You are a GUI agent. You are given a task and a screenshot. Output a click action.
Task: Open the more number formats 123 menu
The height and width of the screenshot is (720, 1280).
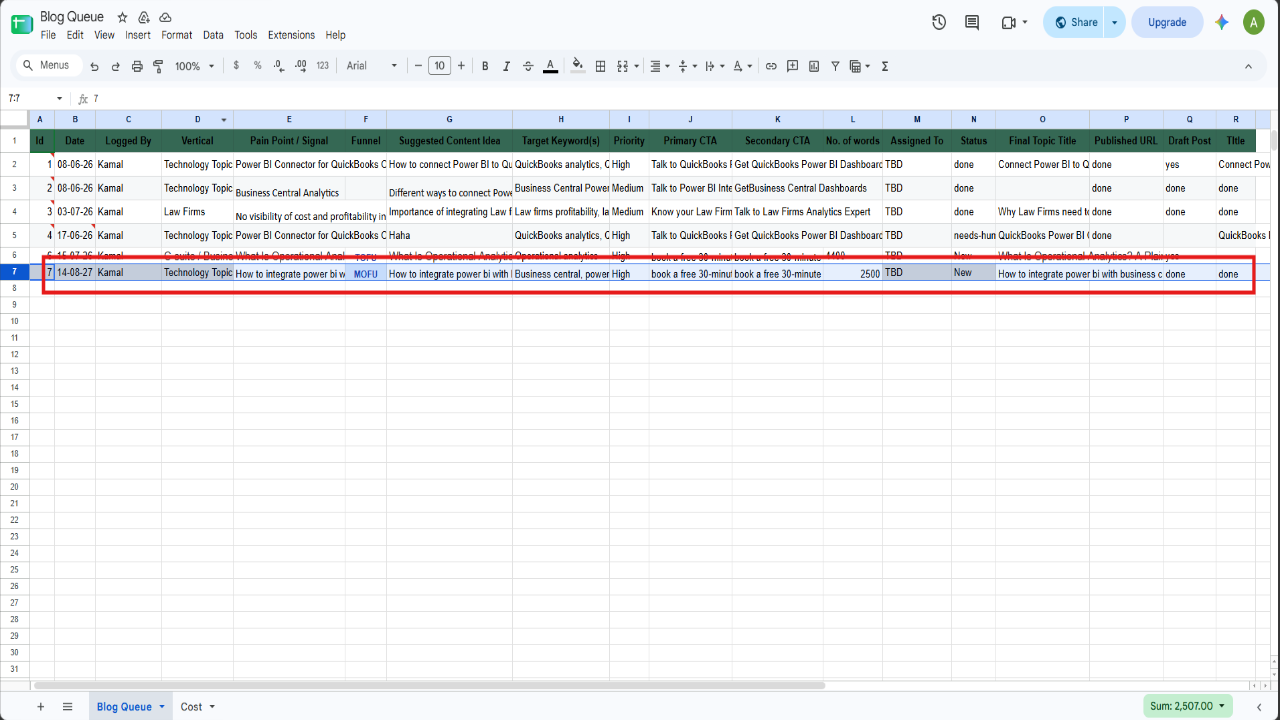[322, 66]
